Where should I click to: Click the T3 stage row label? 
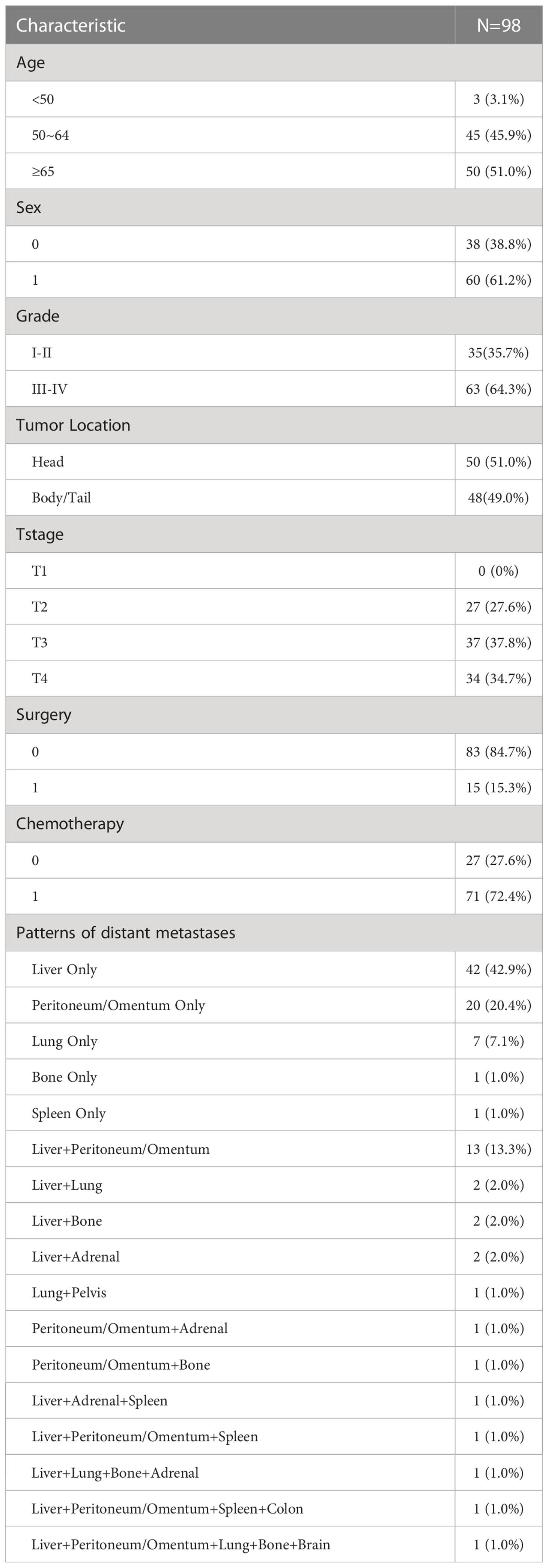coord(39,643)
